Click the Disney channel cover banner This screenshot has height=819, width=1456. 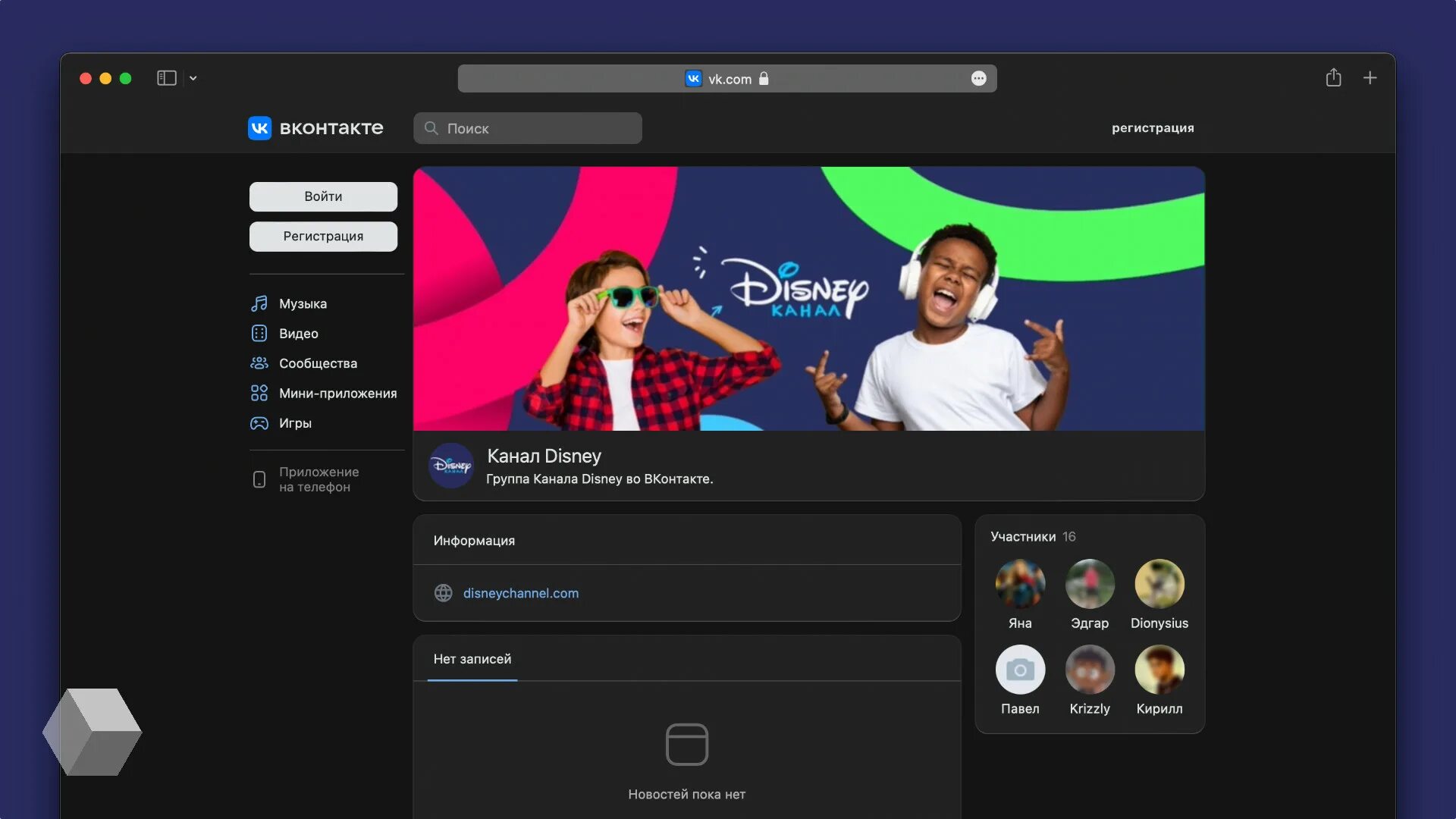pyautogui.click(x=808, y=299)
